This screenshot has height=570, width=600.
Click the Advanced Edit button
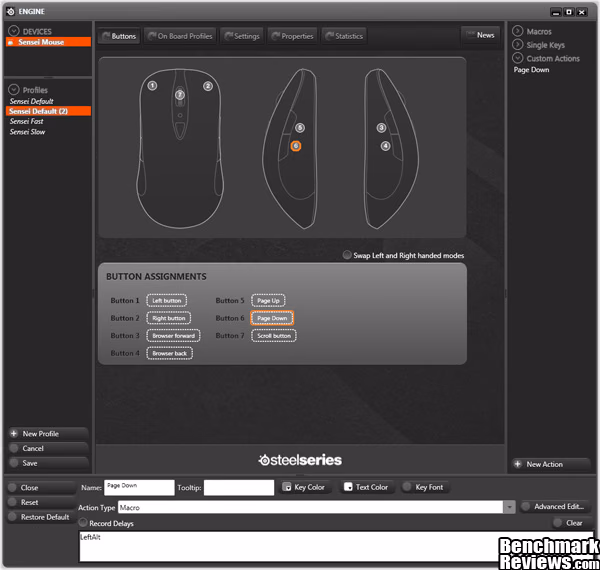[556, 506]
